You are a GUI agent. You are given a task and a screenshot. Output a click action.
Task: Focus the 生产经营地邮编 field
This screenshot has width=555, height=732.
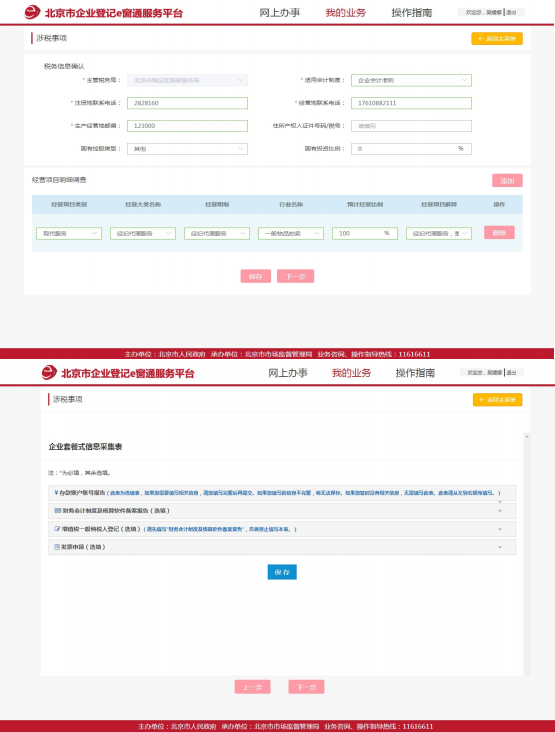(187, 126)
